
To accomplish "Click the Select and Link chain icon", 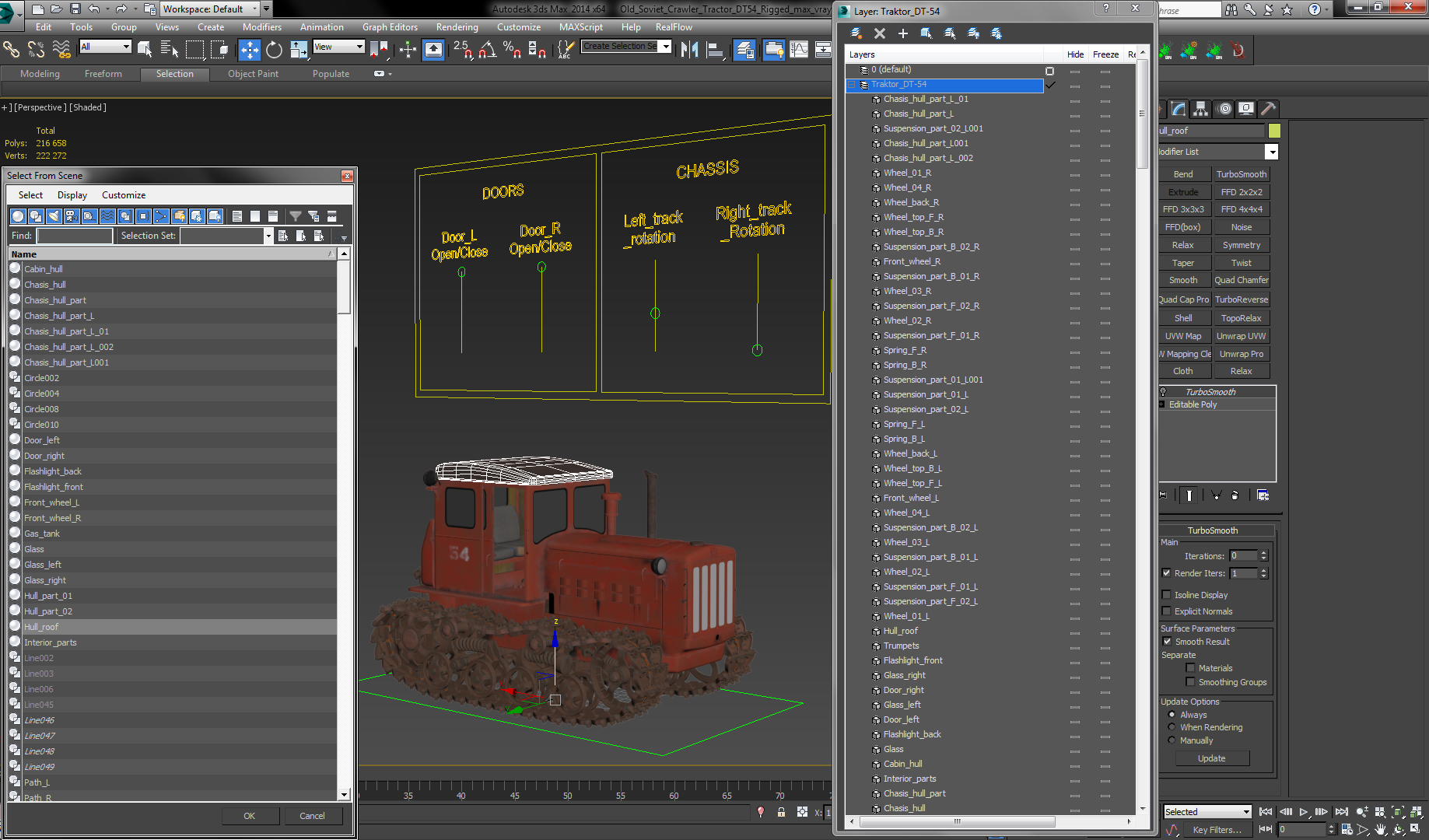I will point(11,50).
